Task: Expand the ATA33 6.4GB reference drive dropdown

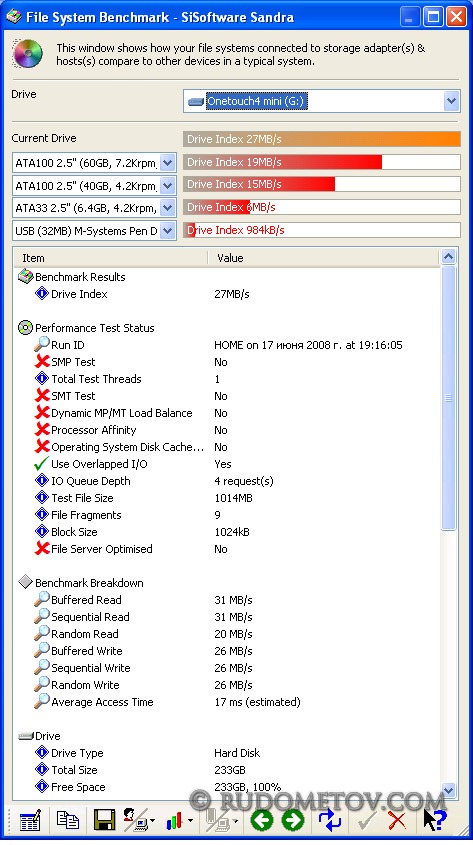Action: [x=168, y=207]
